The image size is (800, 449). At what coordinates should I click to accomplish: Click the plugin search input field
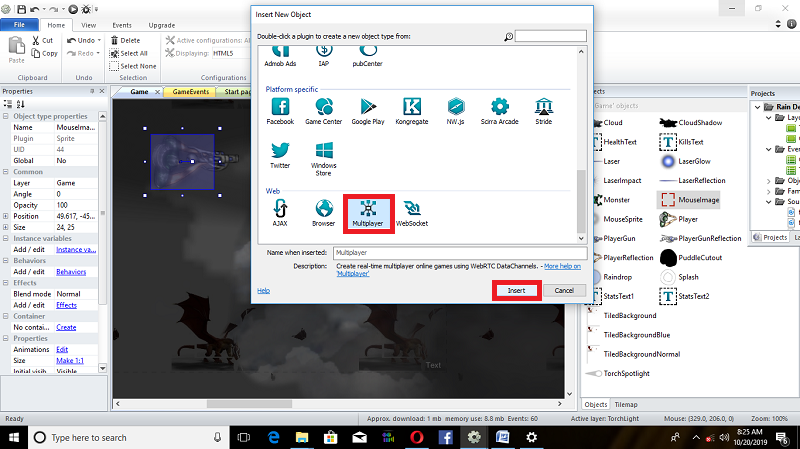551,36
